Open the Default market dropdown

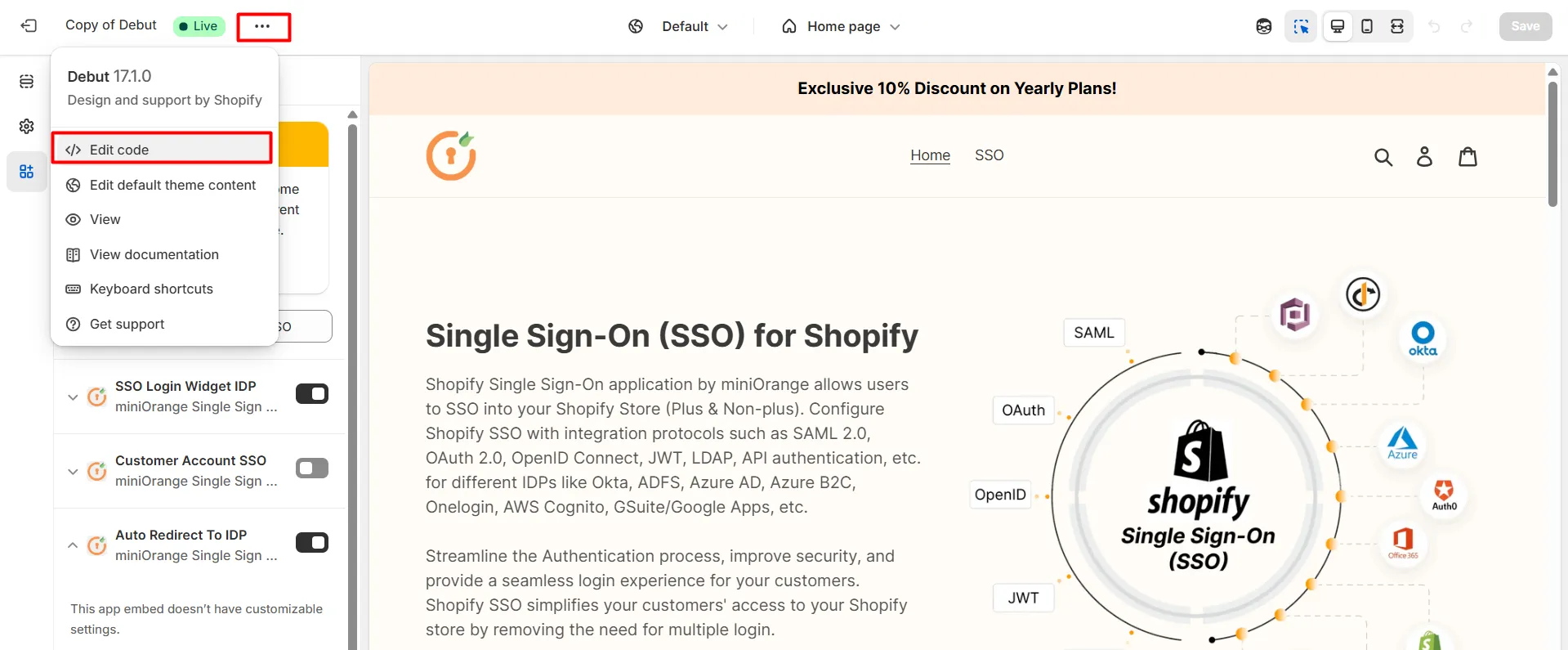[695, 26]
